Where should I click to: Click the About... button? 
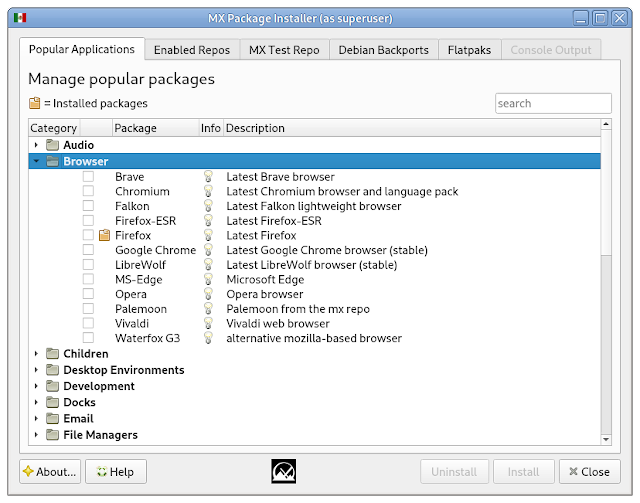(50, 472)
